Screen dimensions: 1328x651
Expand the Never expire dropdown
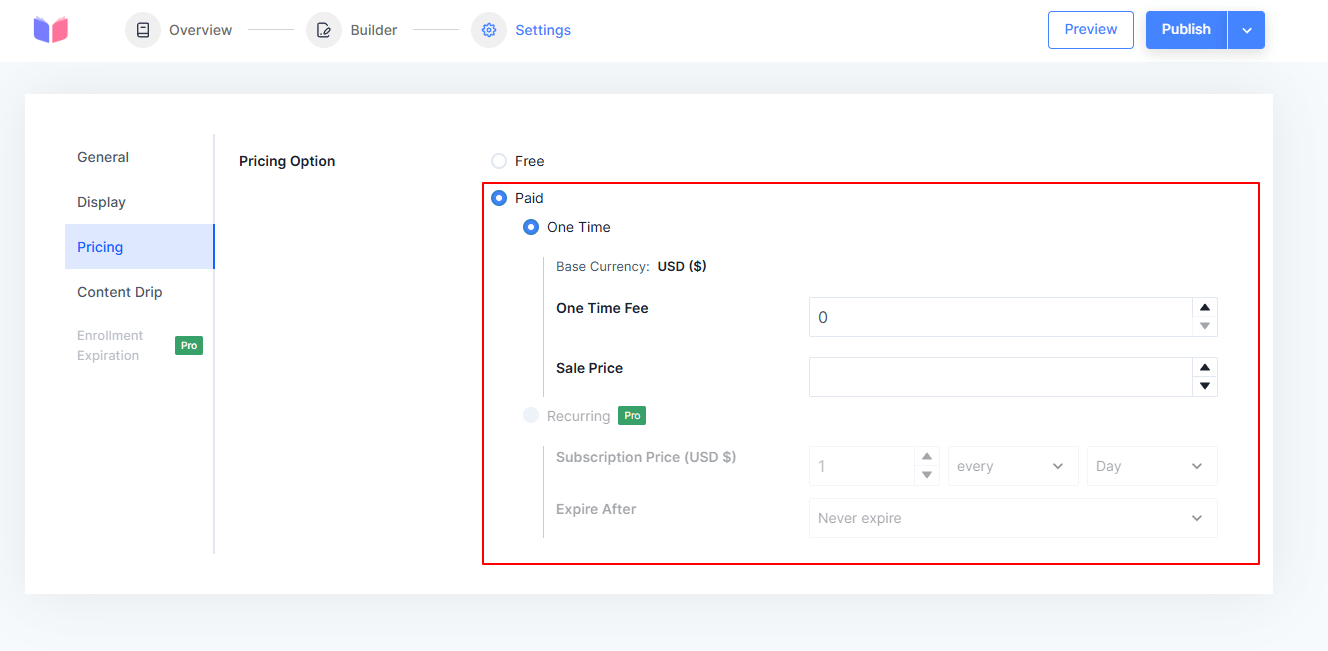[1013, 518]
